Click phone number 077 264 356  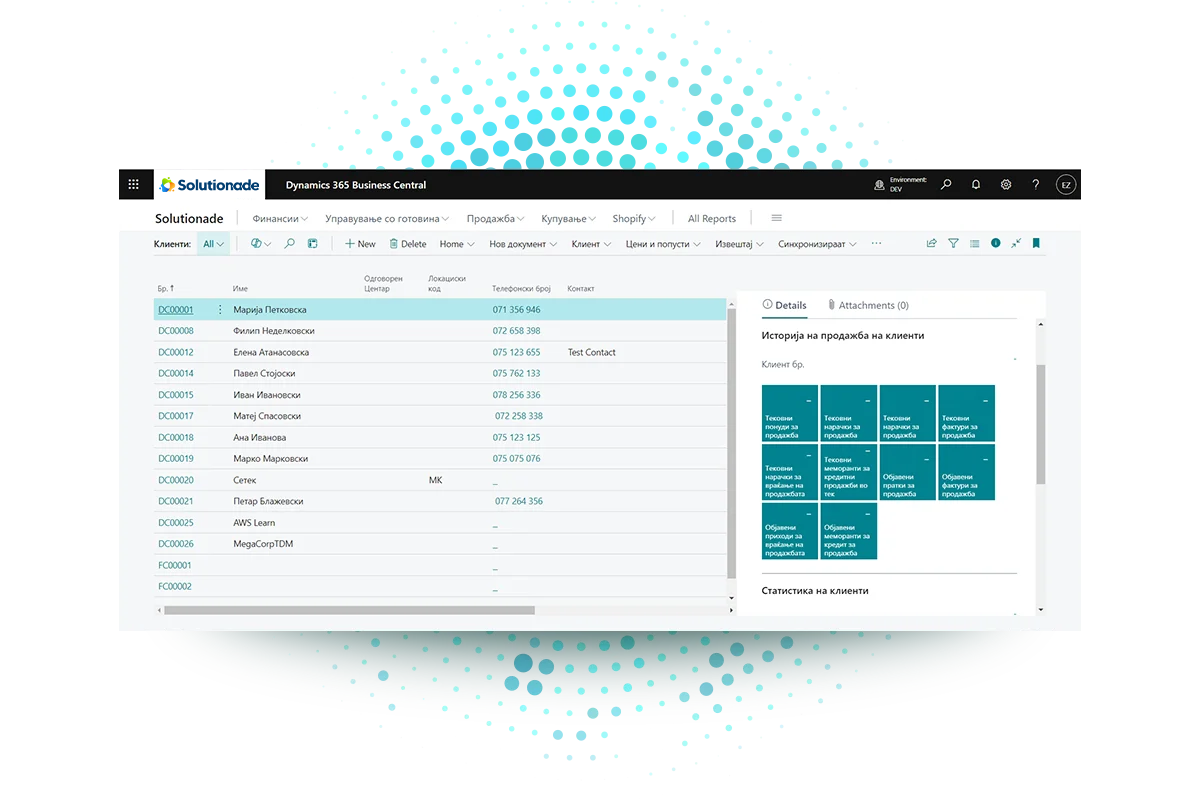point(519,501)
